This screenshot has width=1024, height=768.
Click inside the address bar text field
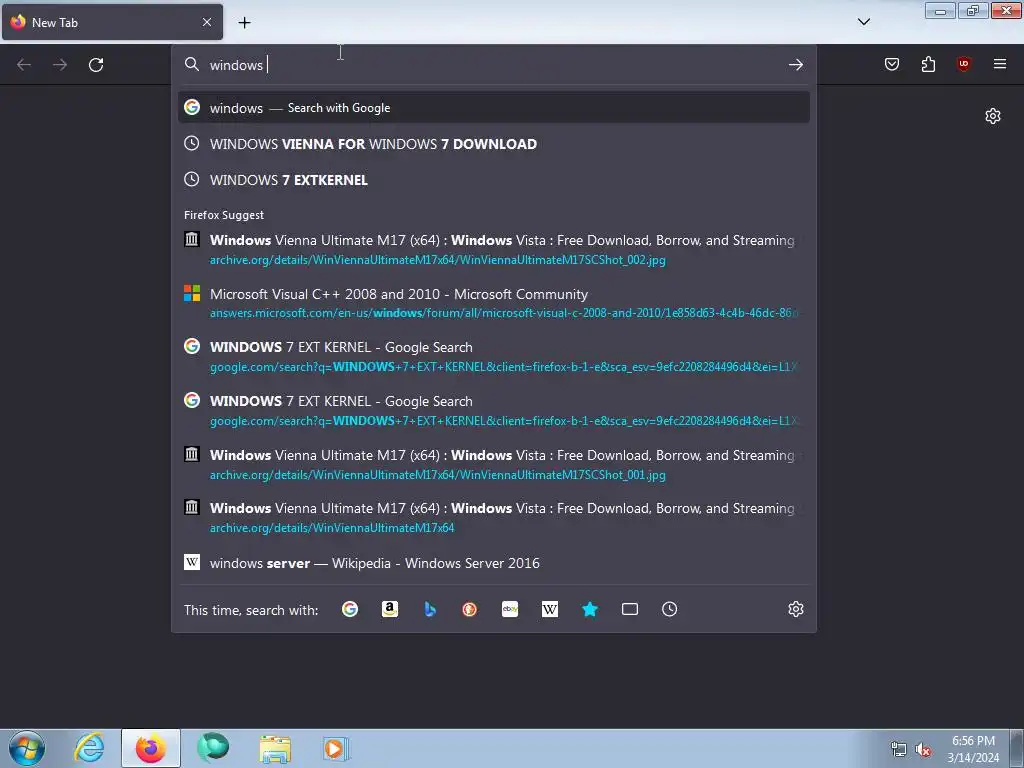pos(493,65)
